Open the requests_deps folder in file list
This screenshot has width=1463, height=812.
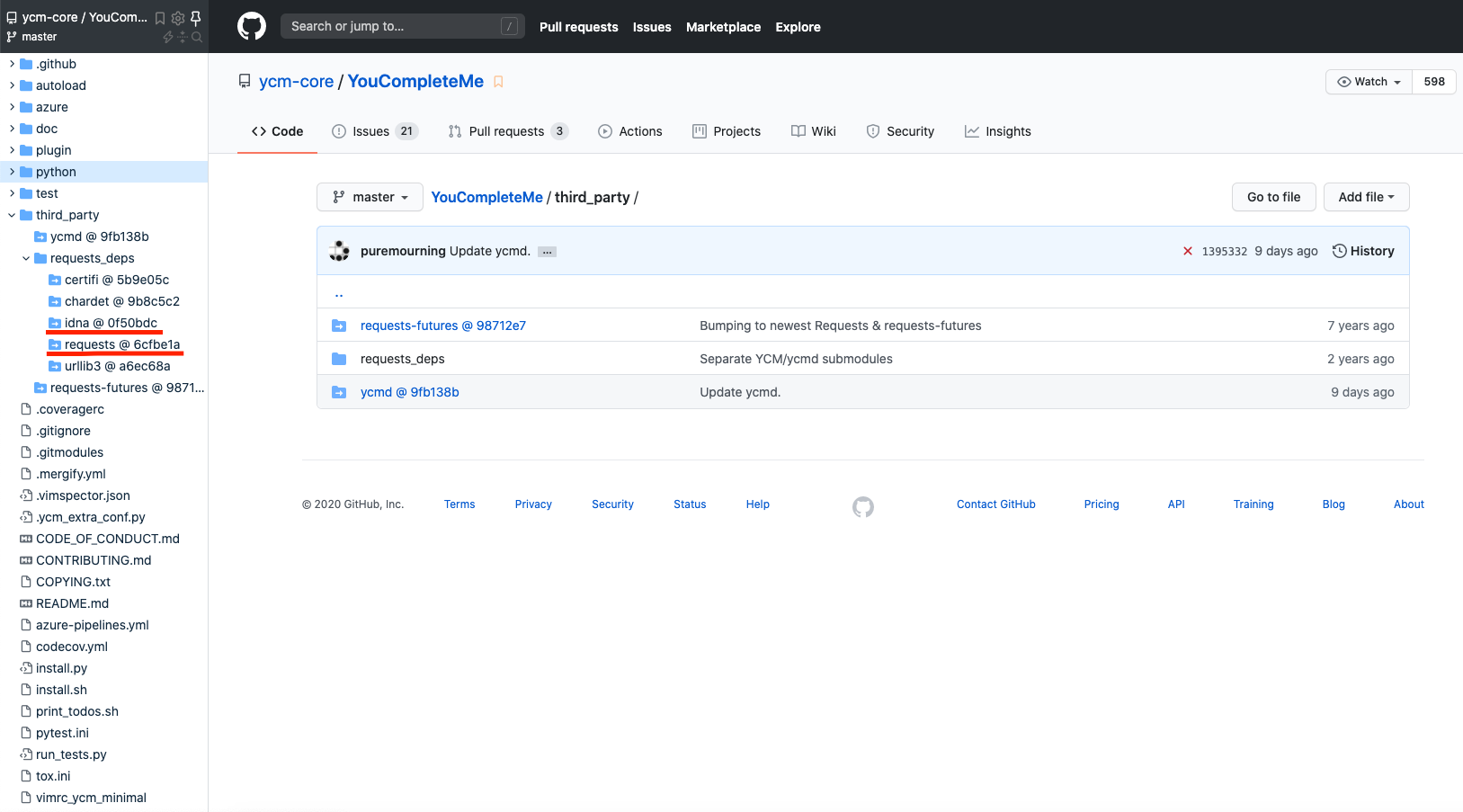point(403,359)
